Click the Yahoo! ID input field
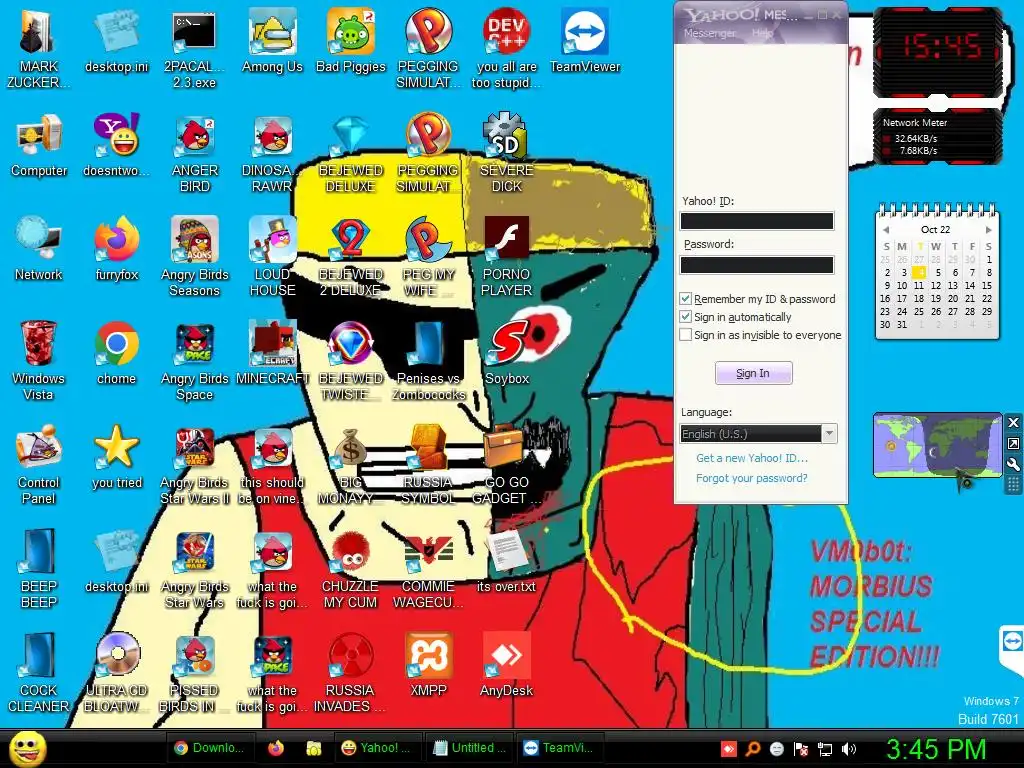1024x768 pixels. (757, 221)
